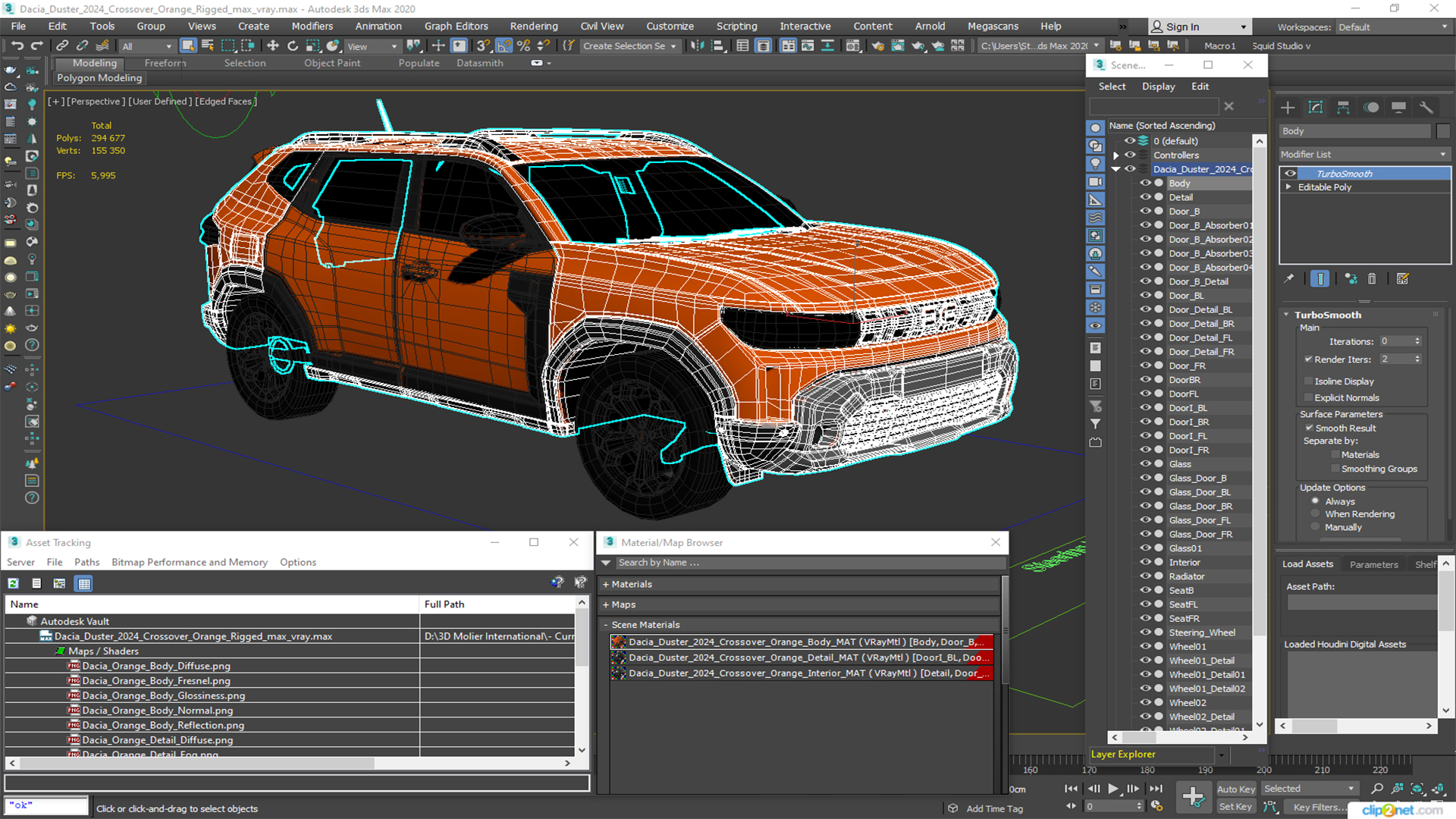Activate the Select Object tool

pos(188,45)
